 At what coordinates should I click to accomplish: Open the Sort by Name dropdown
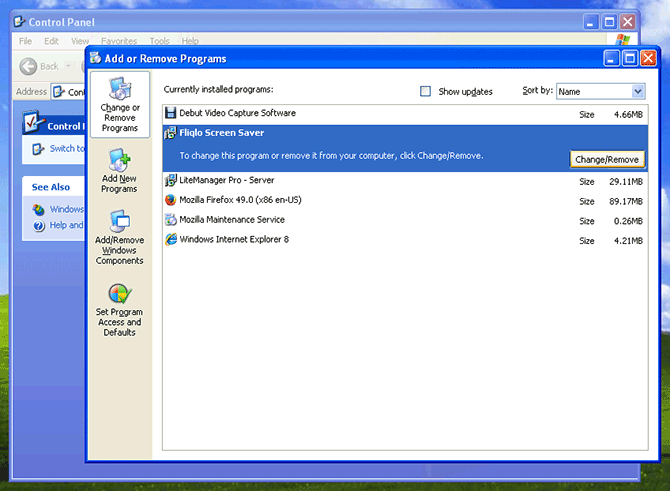pos(638,91)
